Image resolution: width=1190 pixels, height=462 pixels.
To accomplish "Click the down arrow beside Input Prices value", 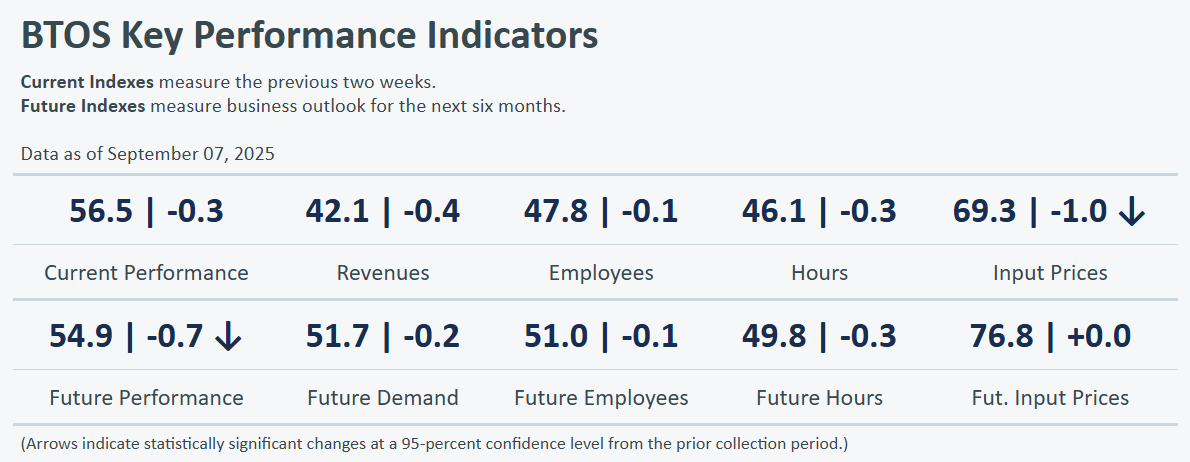I will [x=1131, y=212].
